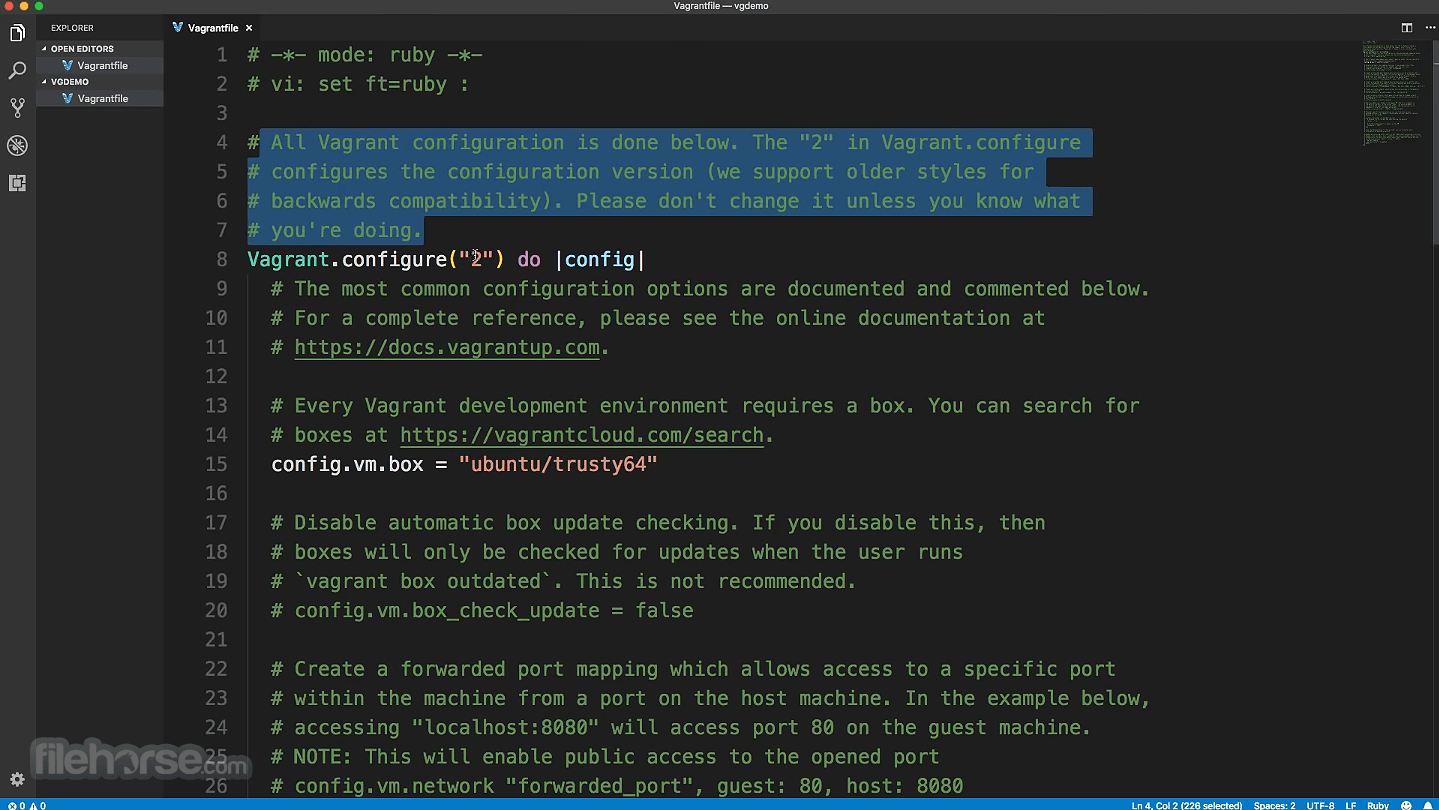Open the Search view icon
This screenshot has width=1439, height=810.
(17, 70)
